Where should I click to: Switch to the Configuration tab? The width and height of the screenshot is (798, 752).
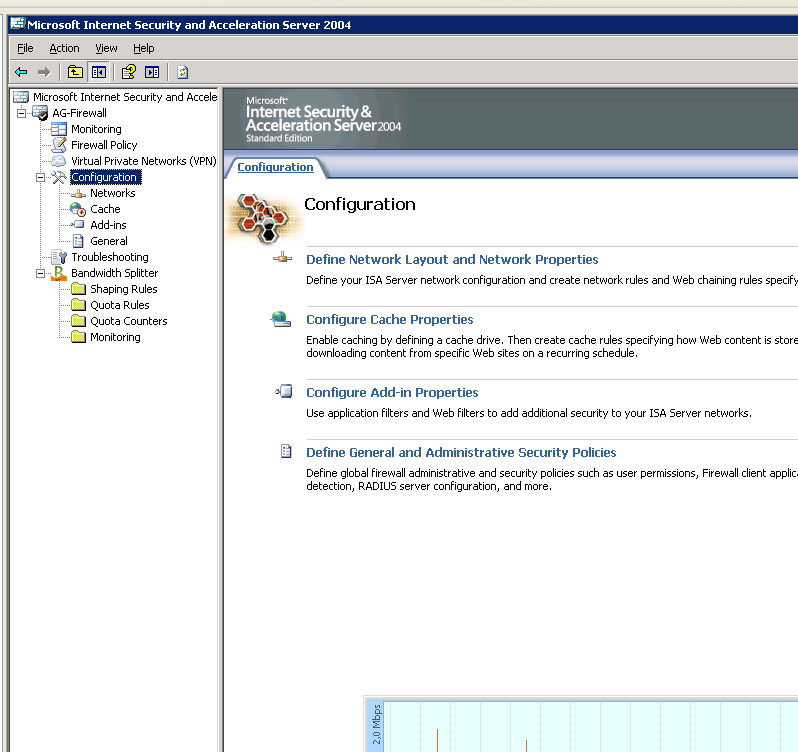(x=275, y=167)
